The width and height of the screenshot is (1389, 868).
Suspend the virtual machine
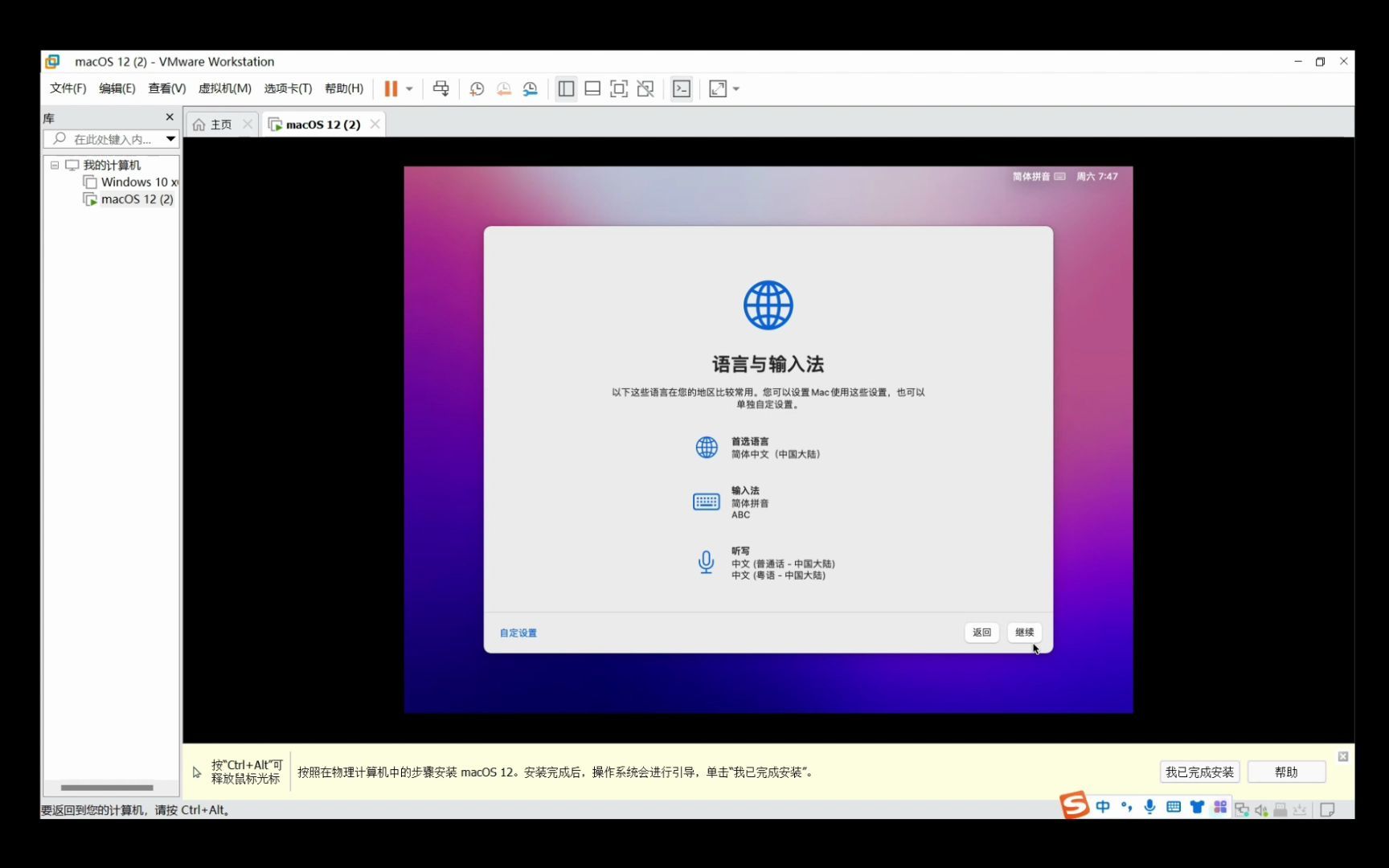click(x=391, y=88)
